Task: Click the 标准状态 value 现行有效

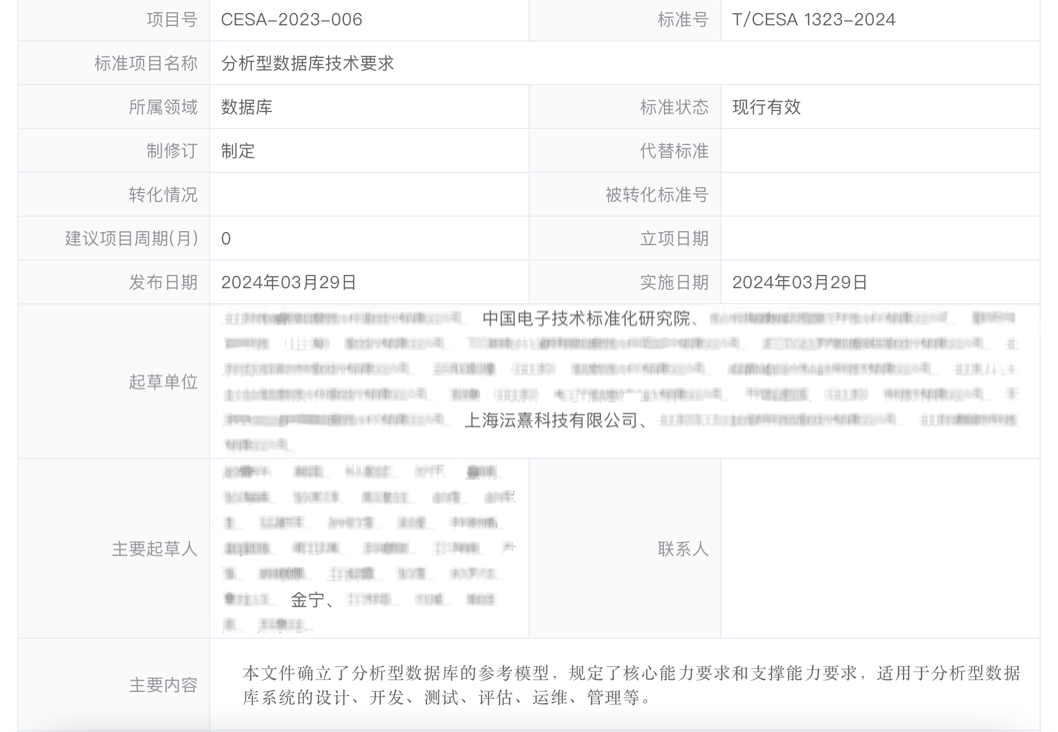Action: (766, 106)
